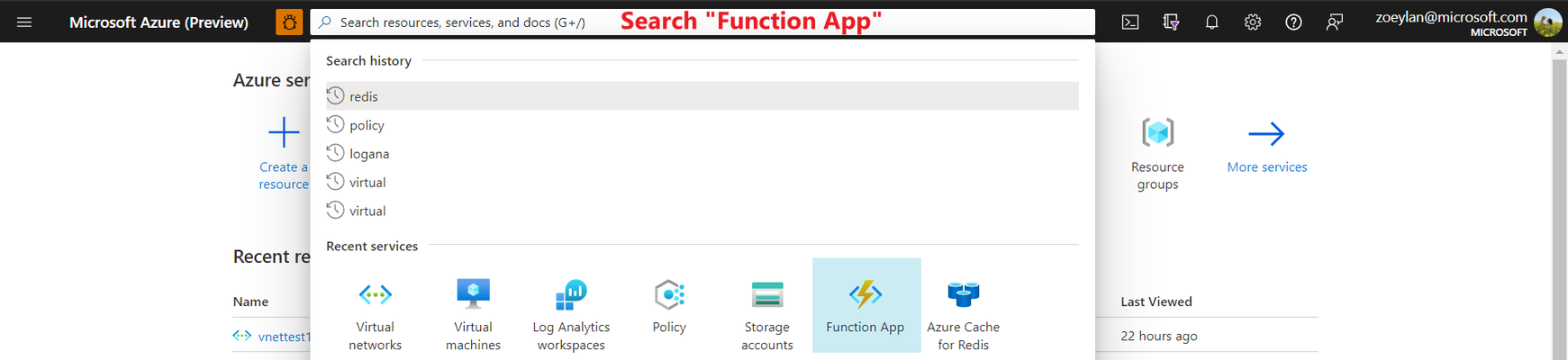Open the hamburger portal menu
This screenshot has height=360, width=1568.
24,22
